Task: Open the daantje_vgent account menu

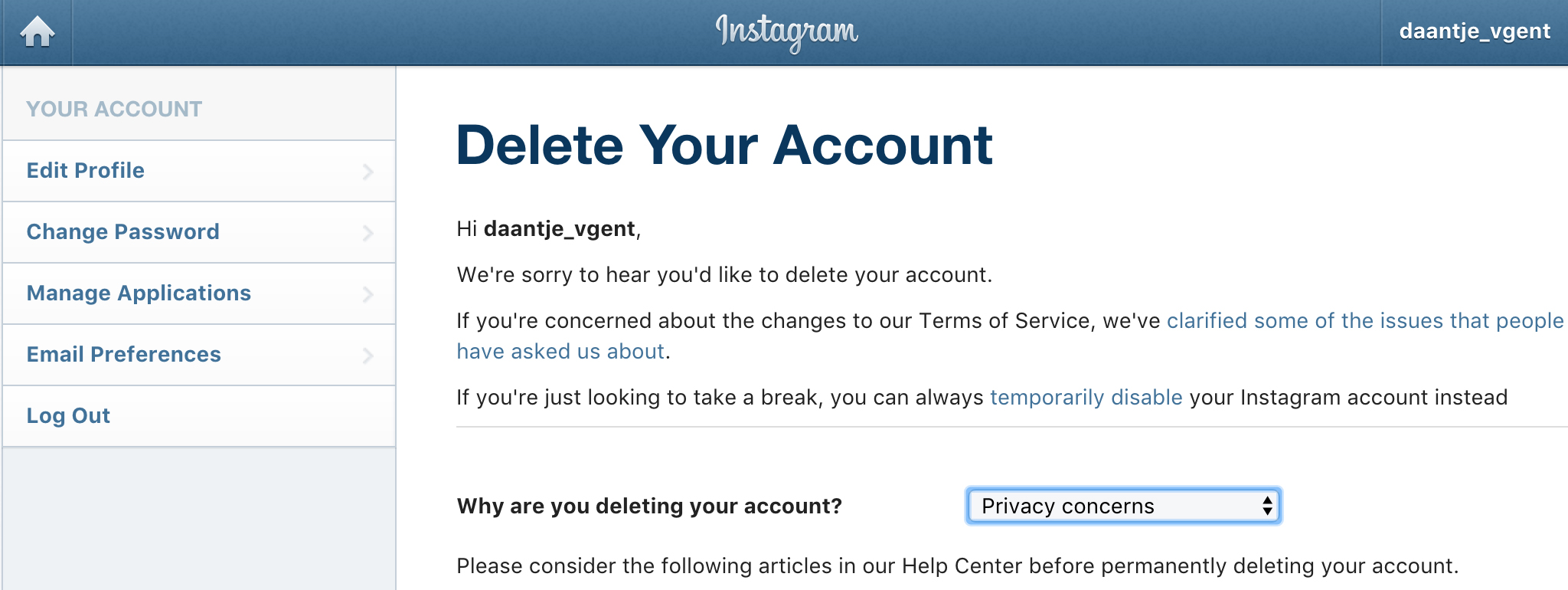Action: 1474,31
